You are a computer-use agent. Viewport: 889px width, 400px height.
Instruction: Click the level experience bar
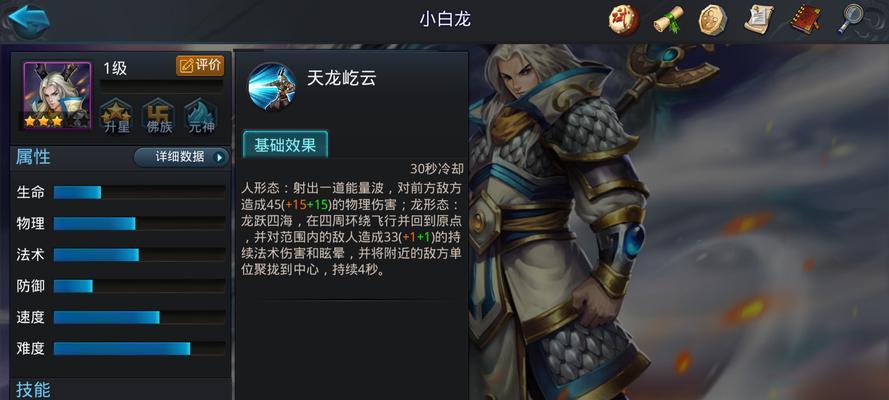pos(162,86)
